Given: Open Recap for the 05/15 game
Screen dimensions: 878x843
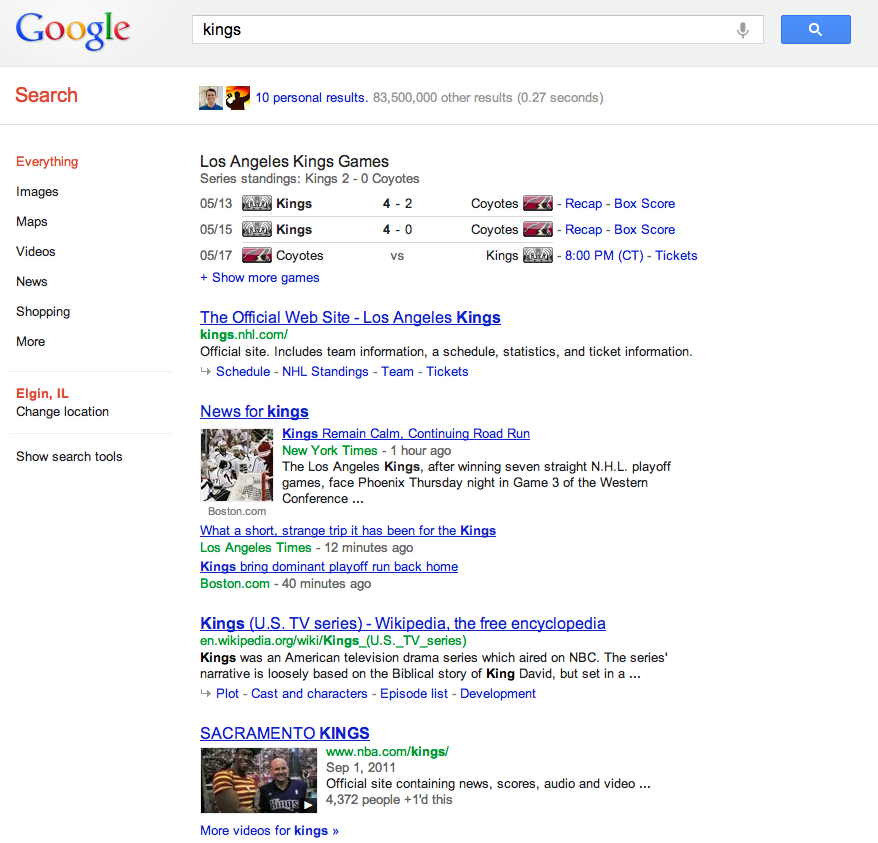Looking at the screenshot, I should coord(583,230).
